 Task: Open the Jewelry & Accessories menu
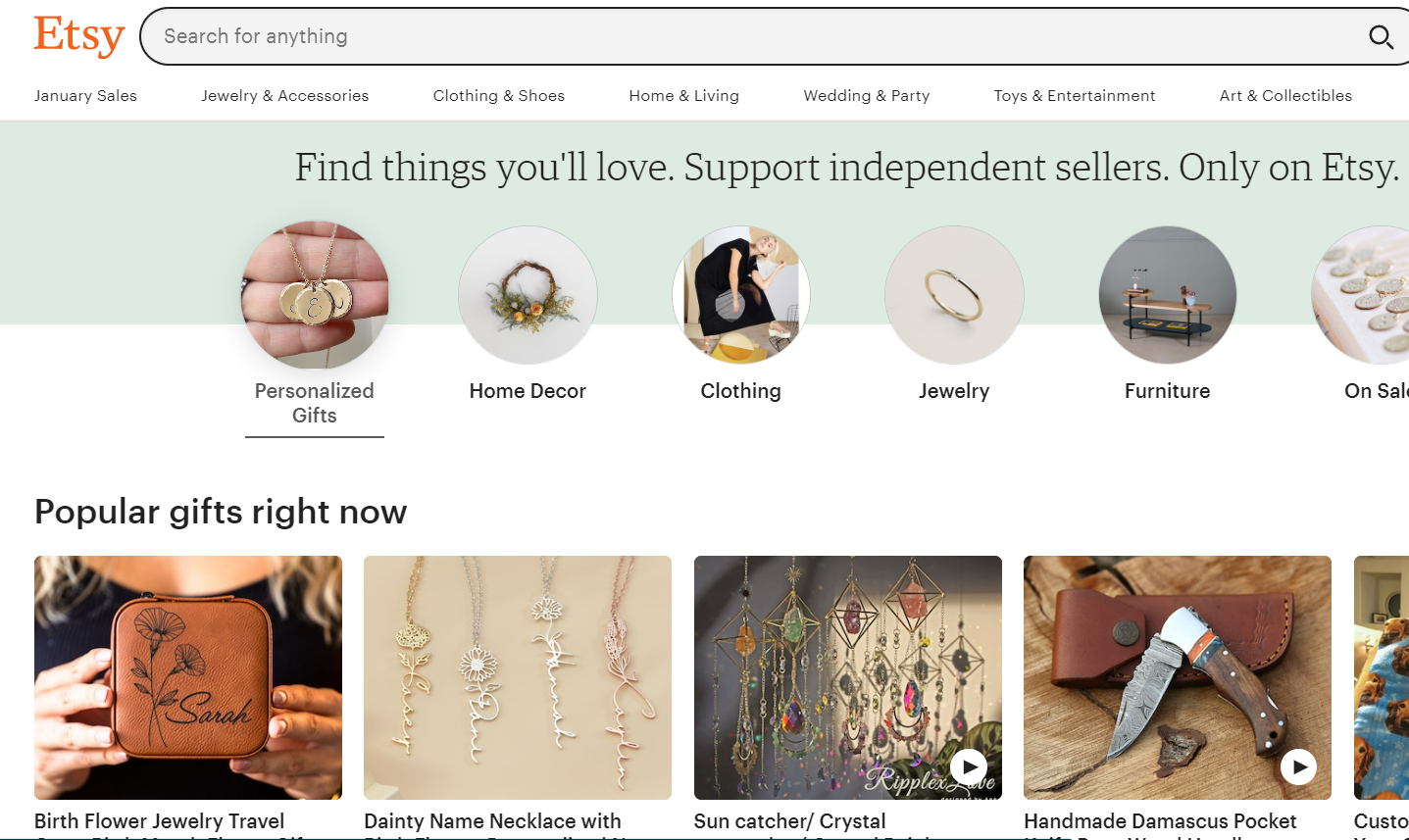[x=284, y=95]
